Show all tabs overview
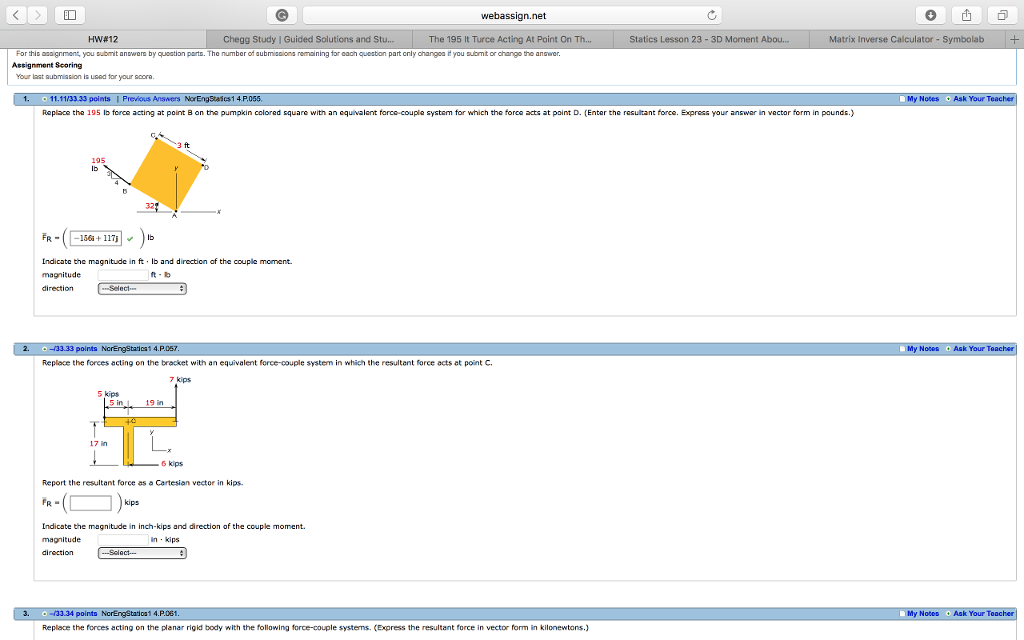 1002,15
